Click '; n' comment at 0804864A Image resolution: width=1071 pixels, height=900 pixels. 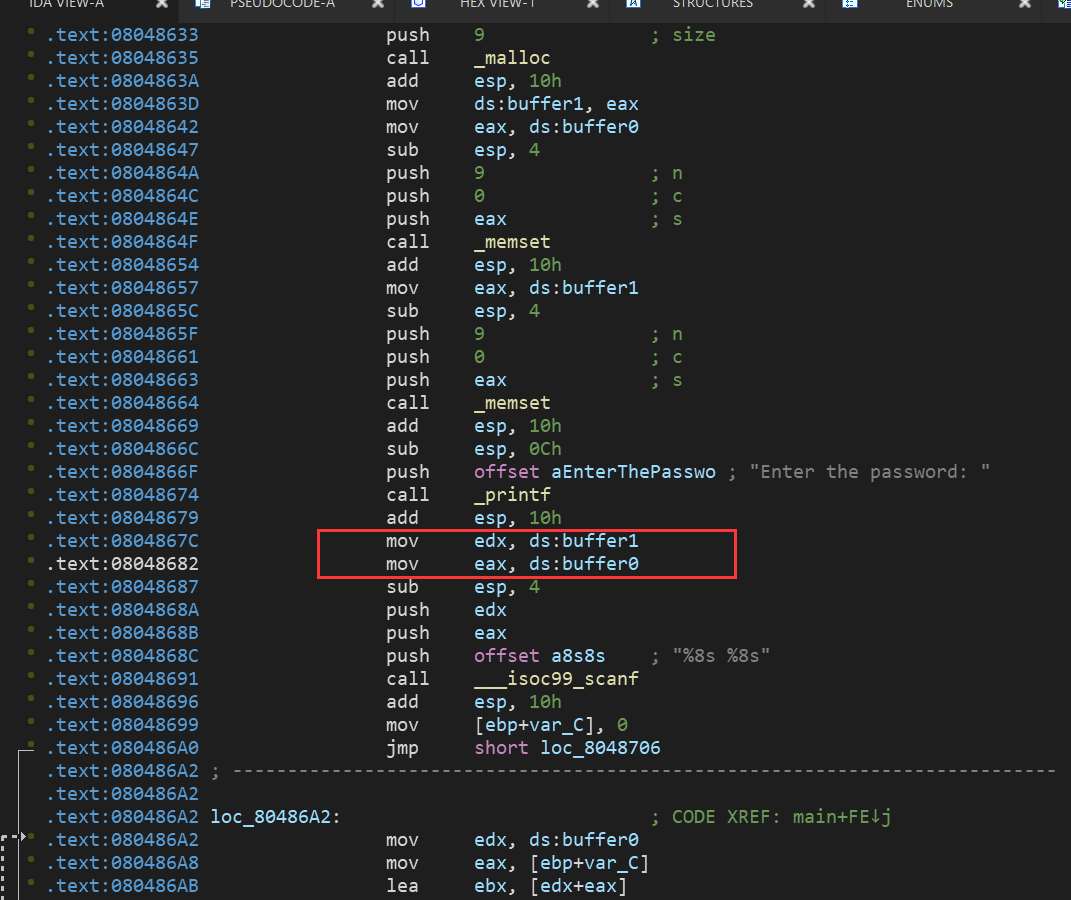pyautogui.click(x=667, y=173)
